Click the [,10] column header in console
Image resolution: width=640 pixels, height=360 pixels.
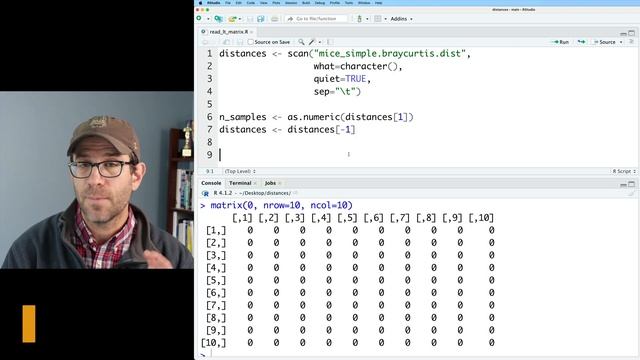coord(481,218)
